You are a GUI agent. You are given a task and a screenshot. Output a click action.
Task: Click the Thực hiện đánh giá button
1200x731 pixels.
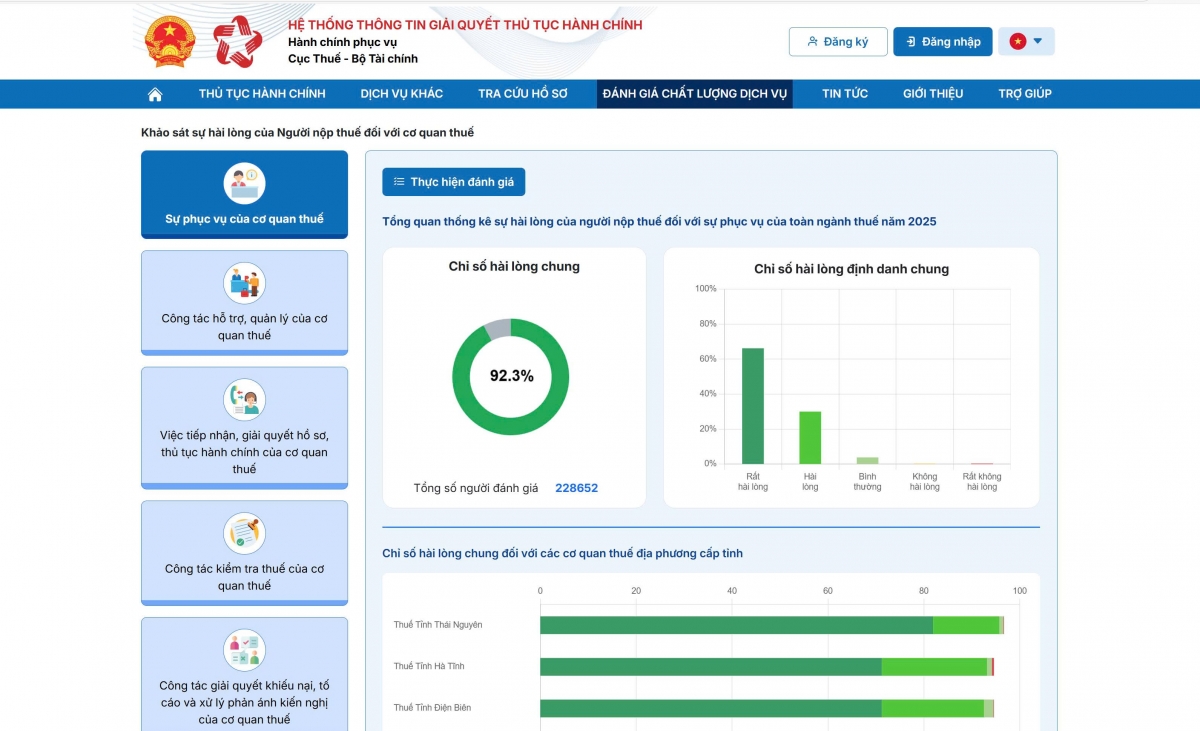point(454,182)
